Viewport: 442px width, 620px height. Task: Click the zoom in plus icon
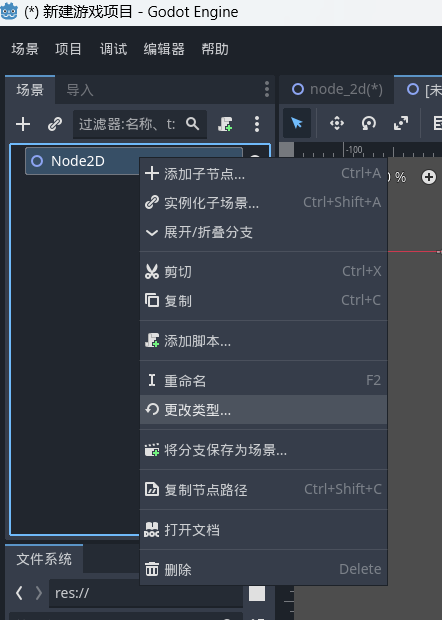click(429, 177)
